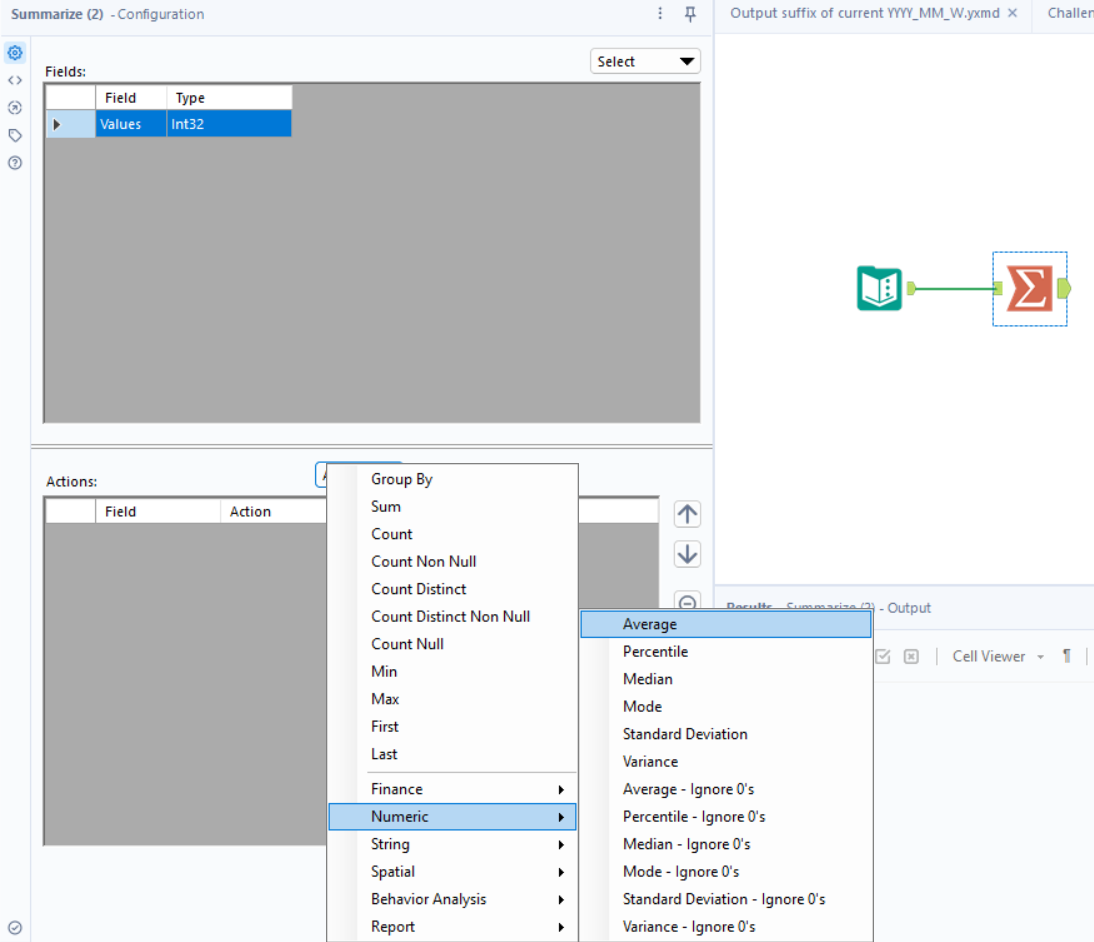Click the x-box icon in the Results toolbar
The height and width of the screenshot is (942, 1094).
click(910, 656)
